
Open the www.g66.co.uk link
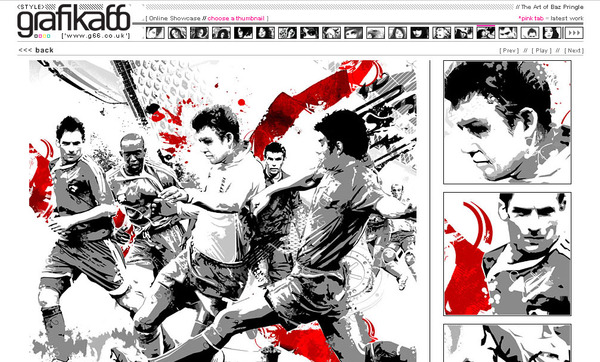click(x=96, y=36)
